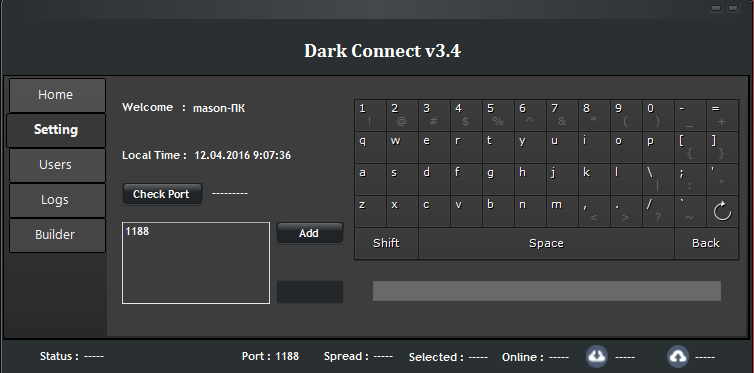Viewport: 754px width, 373px height.
Task: Click the refresh arrow key on keyboard
Action: coord(722,211)
